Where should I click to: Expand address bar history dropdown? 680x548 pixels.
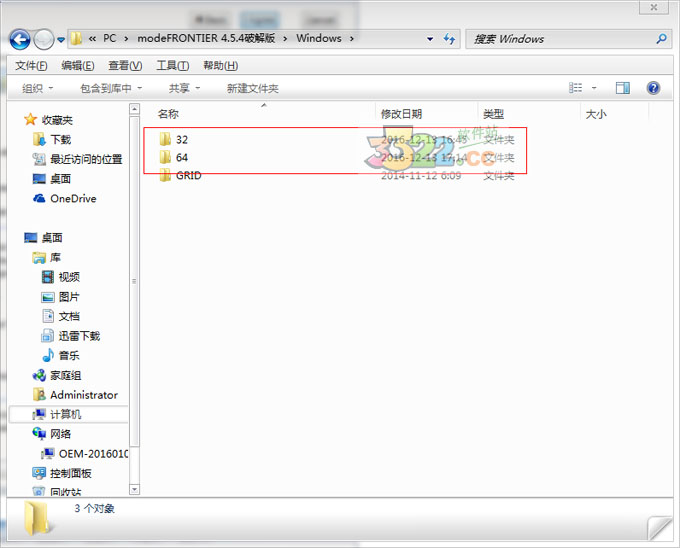[x=430, y=39]
